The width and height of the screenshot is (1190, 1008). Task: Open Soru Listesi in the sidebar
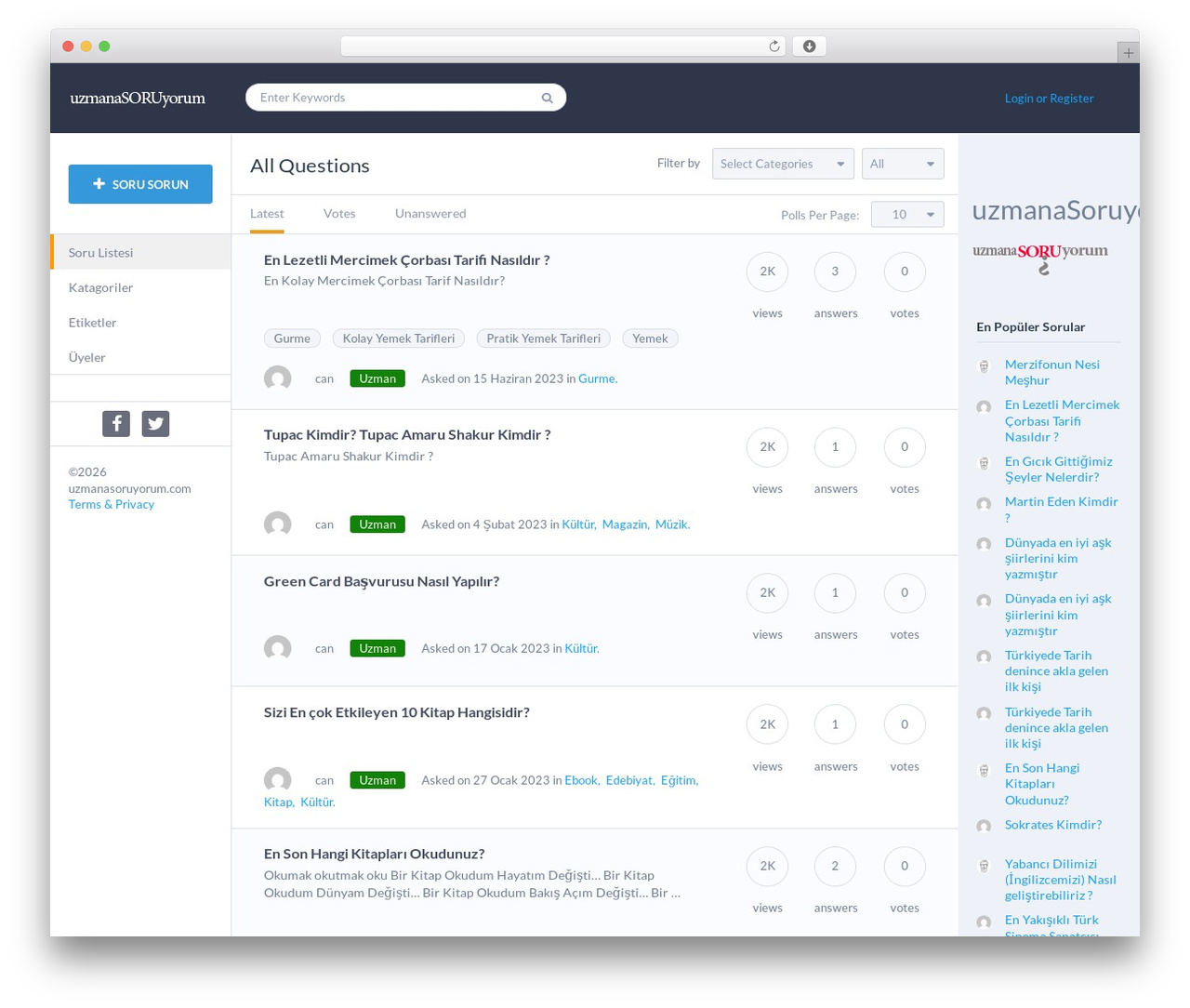tap(141, 252)
